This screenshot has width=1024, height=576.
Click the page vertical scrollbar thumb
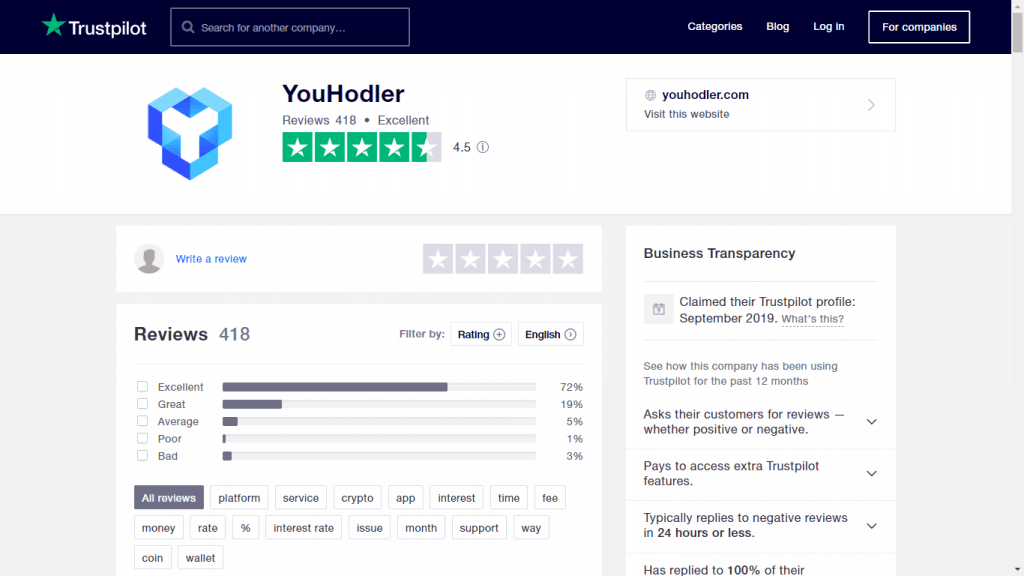tap(1017, 31)
